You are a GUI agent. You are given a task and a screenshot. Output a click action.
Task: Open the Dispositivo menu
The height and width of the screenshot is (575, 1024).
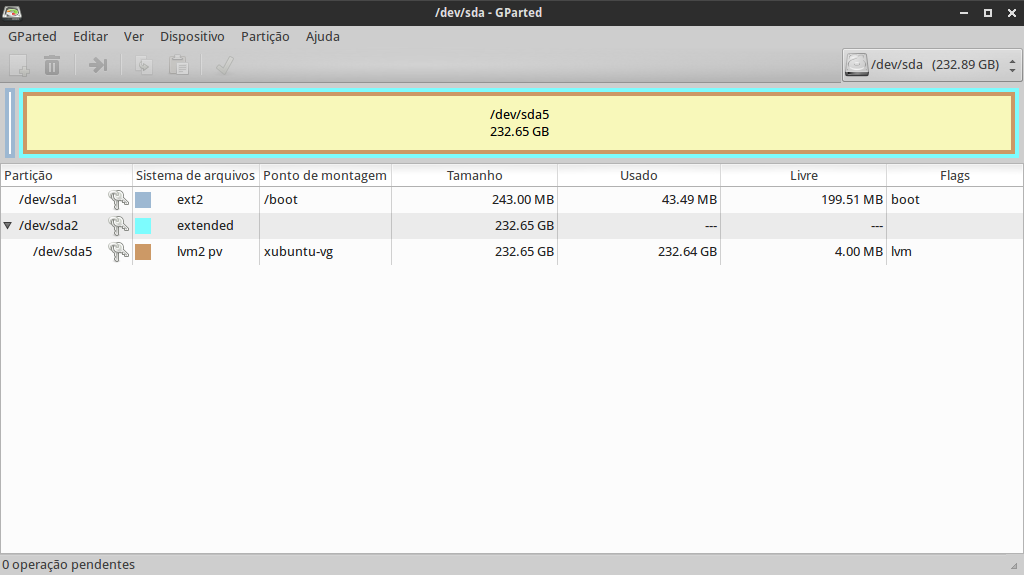click(192, 37)
